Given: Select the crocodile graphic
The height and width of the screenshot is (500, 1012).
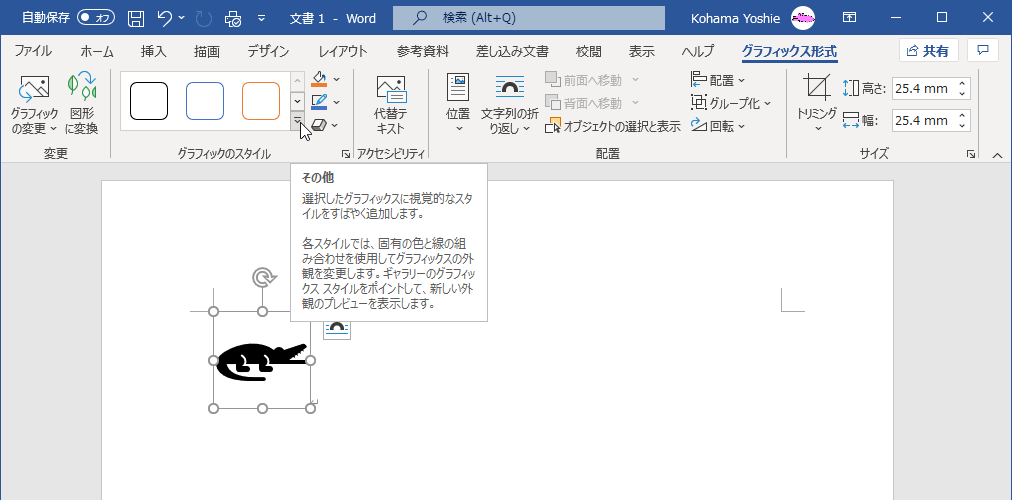Looking at the screenshot, I should click(261, 361).
